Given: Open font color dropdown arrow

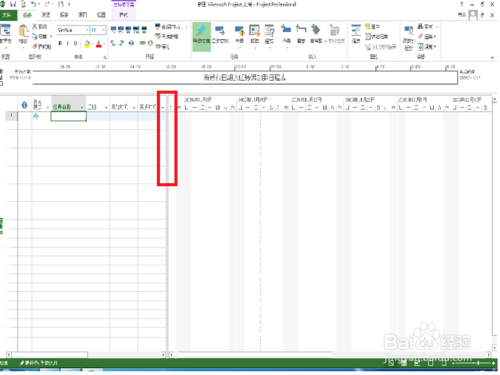Looking at the screenshot, I should coord(104,44).
